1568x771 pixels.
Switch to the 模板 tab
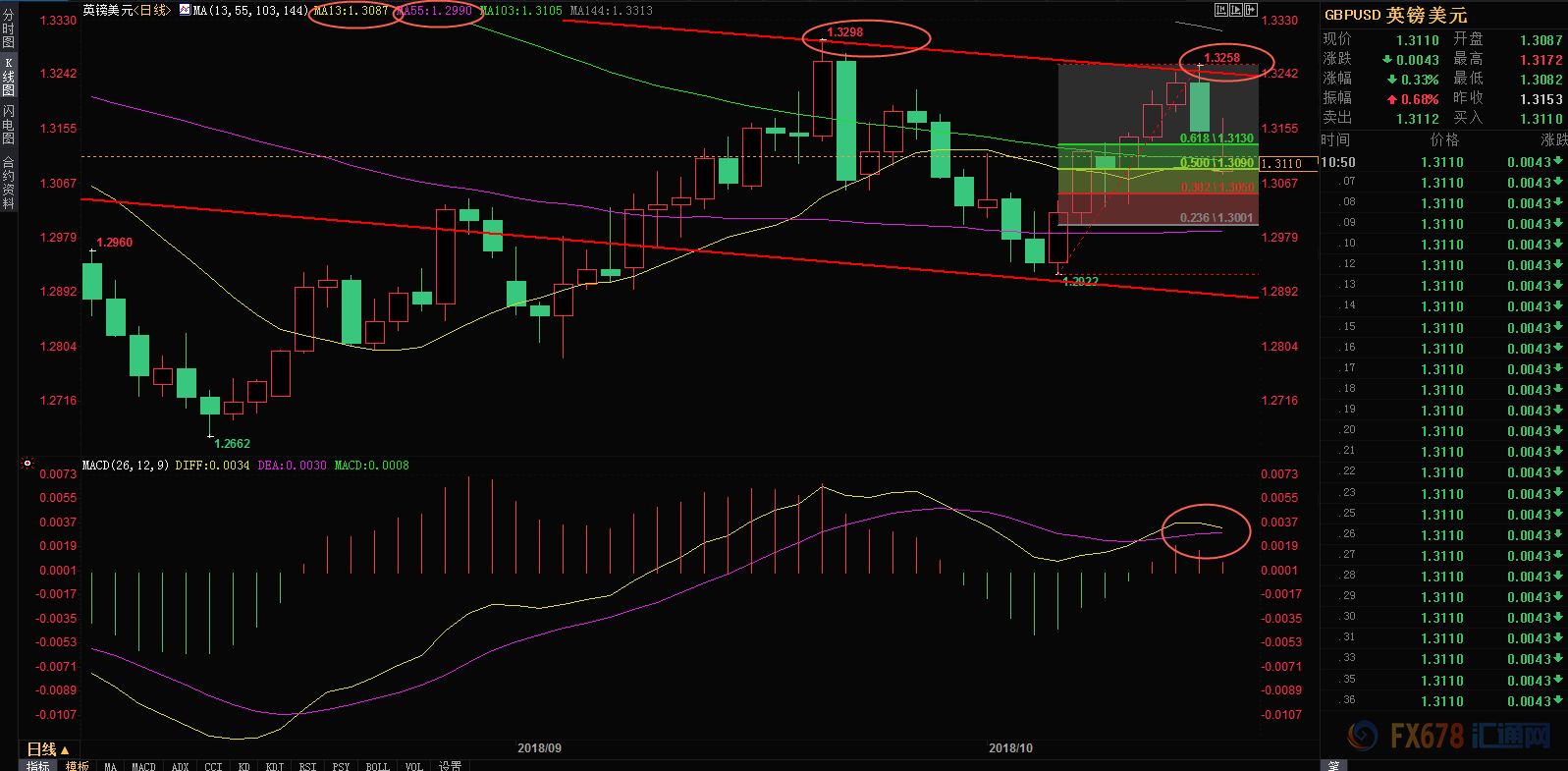pyautogui.click(x=78, y=766)
